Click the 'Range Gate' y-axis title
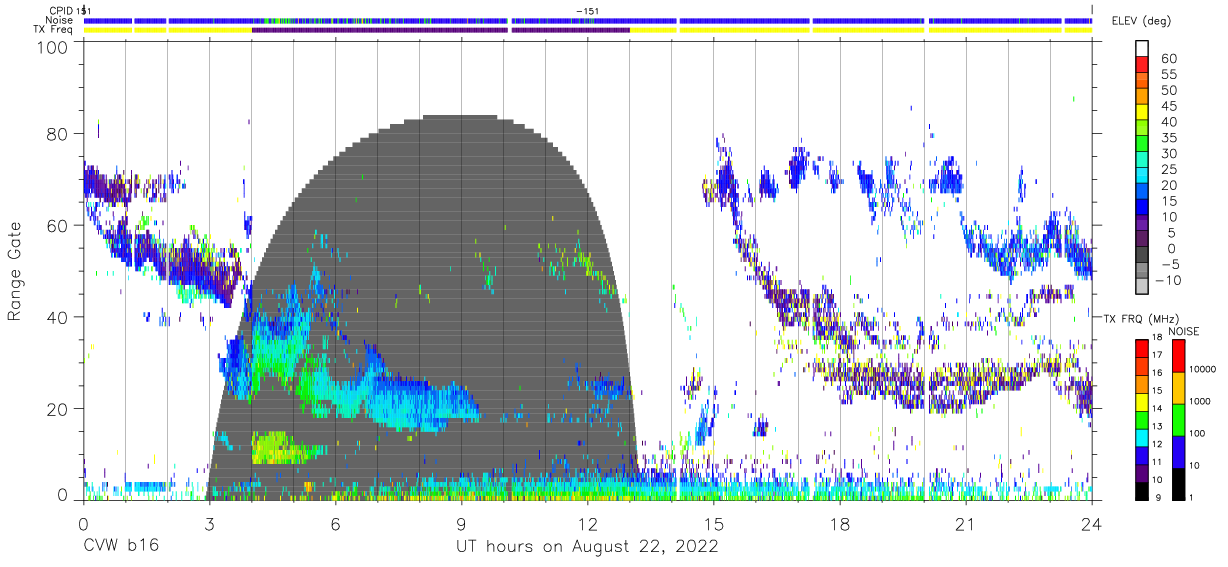Screen dimensions: 1228x567 click(x=15, y=272)
